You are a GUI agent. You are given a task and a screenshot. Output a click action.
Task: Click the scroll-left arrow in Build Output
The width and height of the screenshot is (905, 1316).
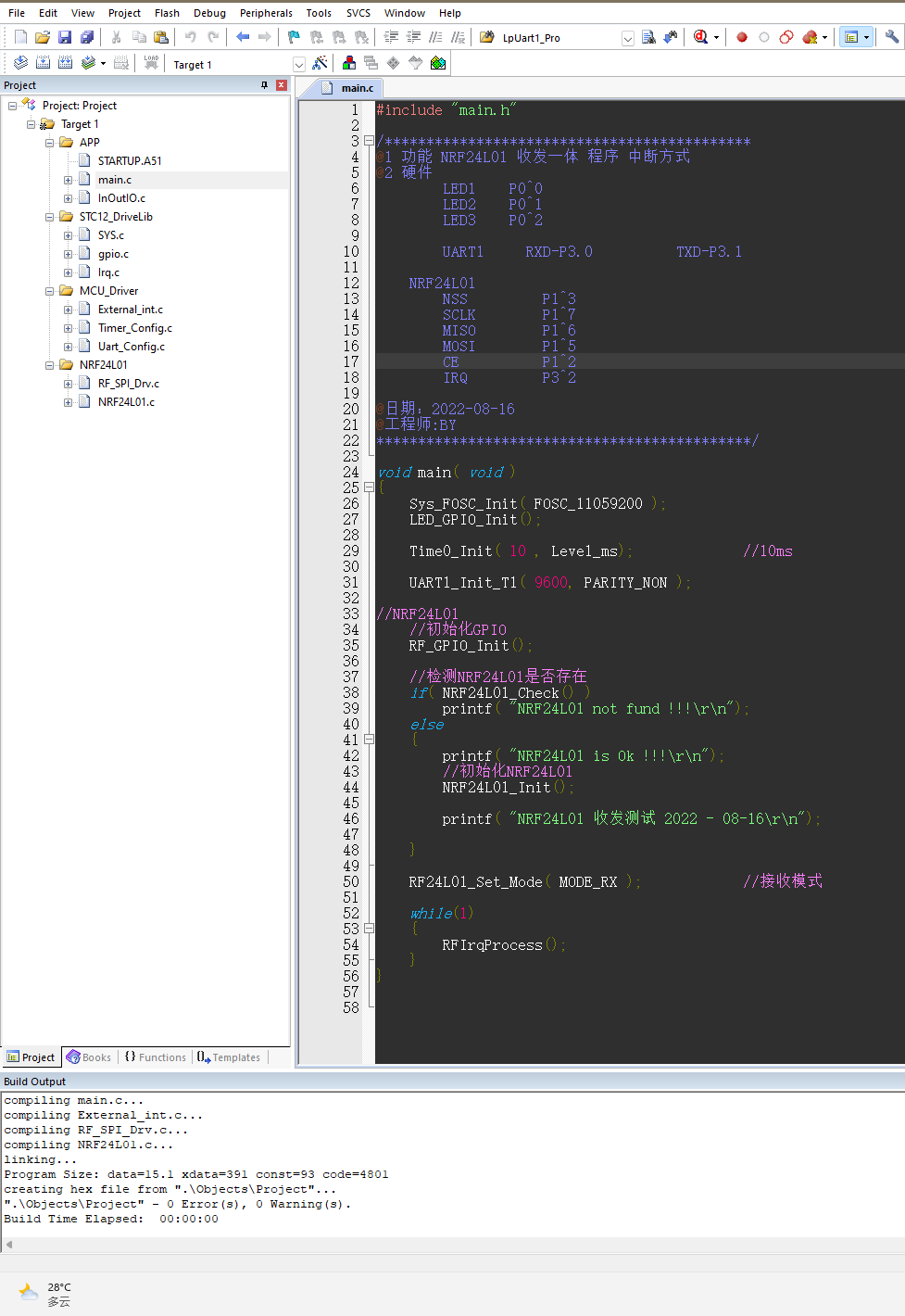pos(9,1245)
